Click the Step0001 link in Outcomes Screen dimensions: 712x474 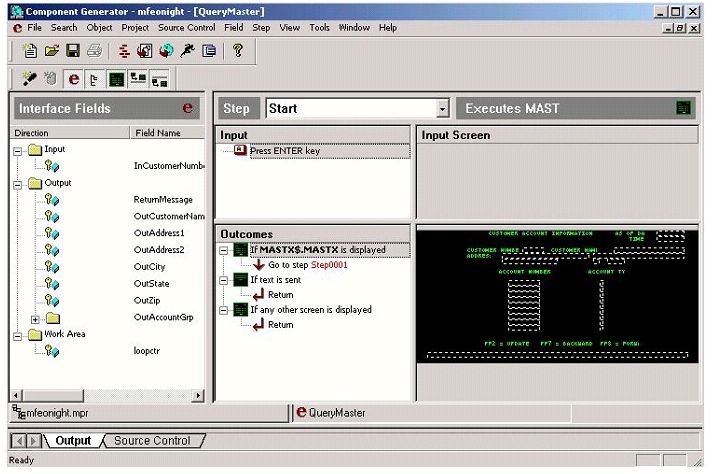pos(329,265)
